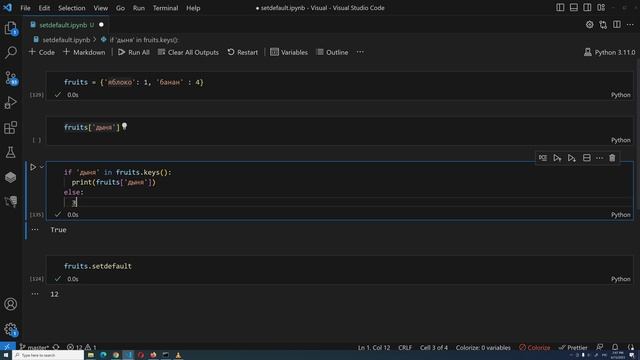The width and height of the screenshot is (640, 360).
Task: Open the Selection menu
Action: pos(71,8)
